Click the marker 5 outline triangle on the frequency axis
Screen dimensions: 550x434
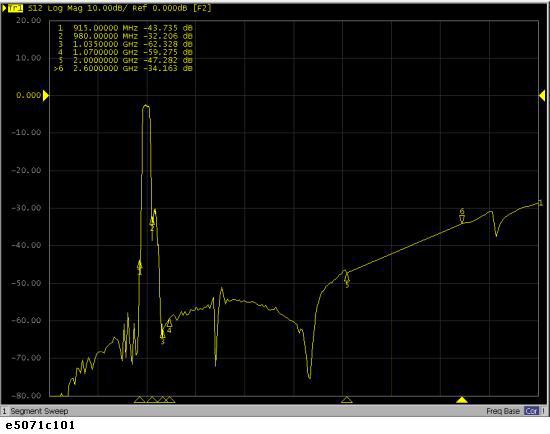(347, 400)
